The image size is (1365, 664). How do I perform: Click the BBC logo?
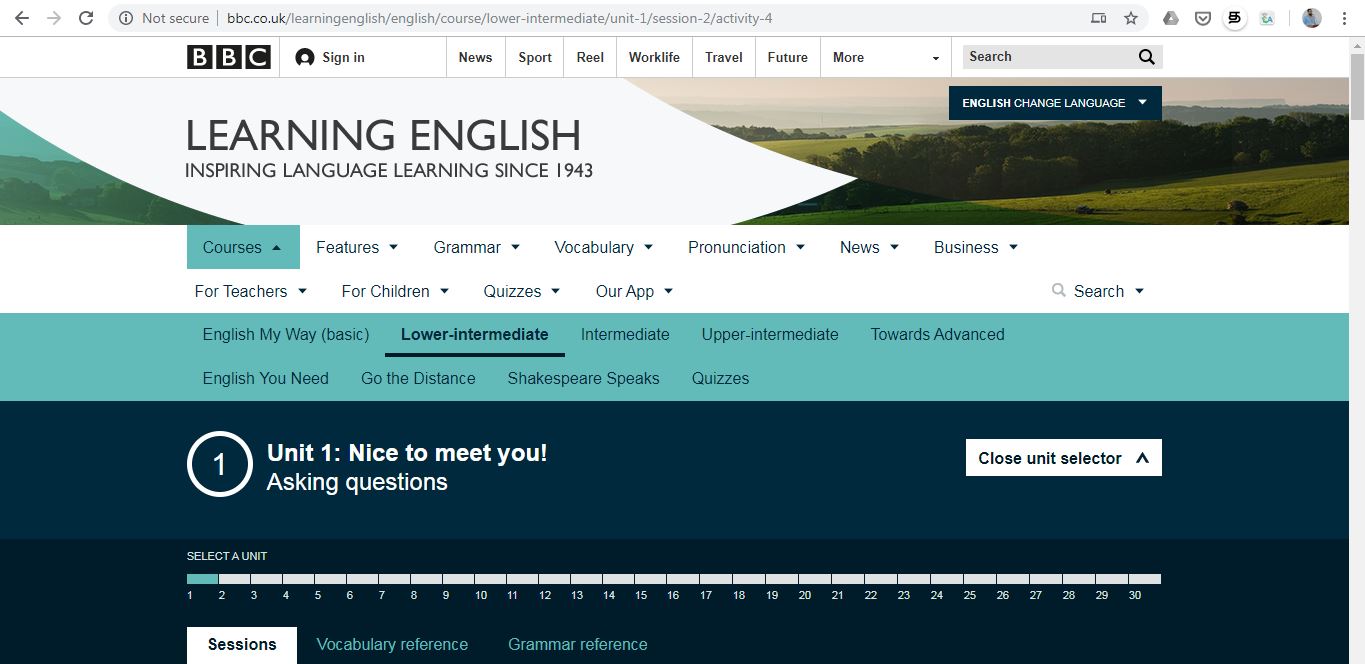229,57
